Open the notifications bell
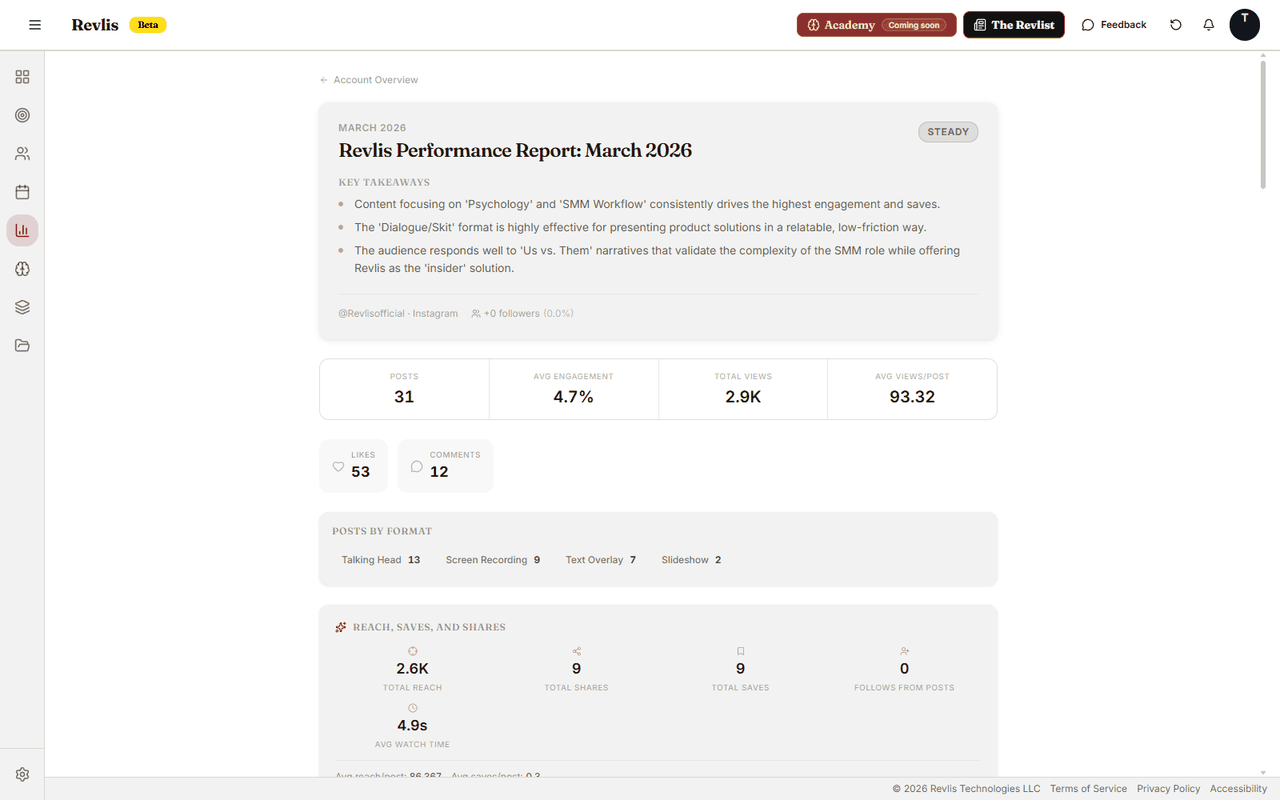This screenshot has height=800, width=1280. [x=1209, y=25]
